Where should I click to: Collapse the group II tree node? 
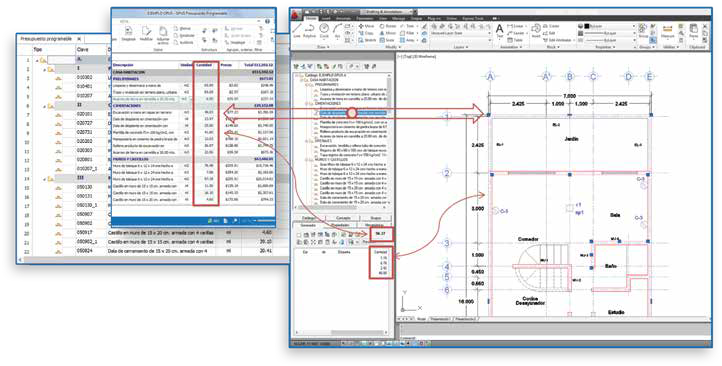pos(45,105)
